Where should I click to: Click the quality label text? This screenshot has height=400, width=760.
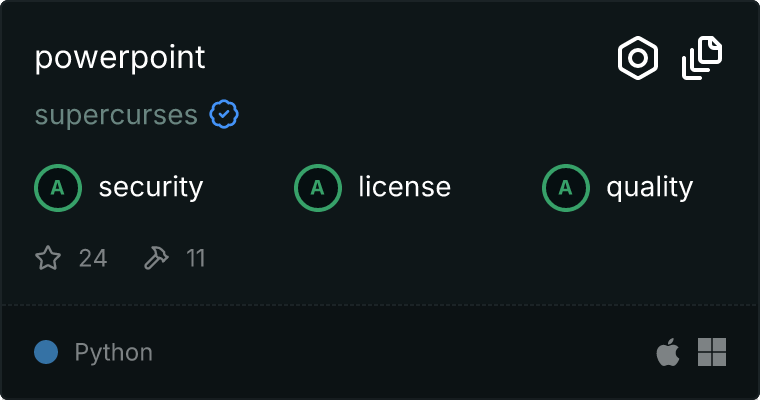click(650, 188)
